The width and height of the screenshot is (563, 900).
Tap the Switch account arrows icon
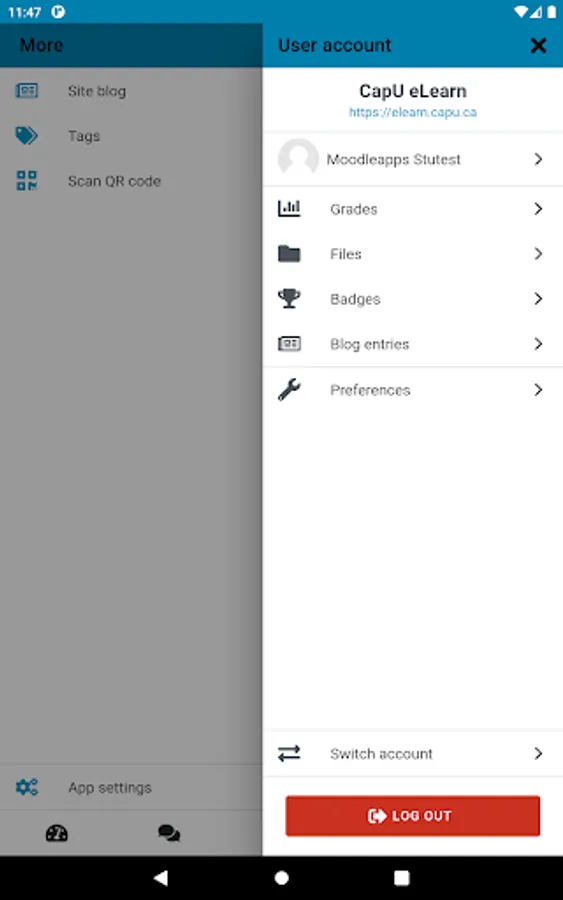click(x=289, y=753)
